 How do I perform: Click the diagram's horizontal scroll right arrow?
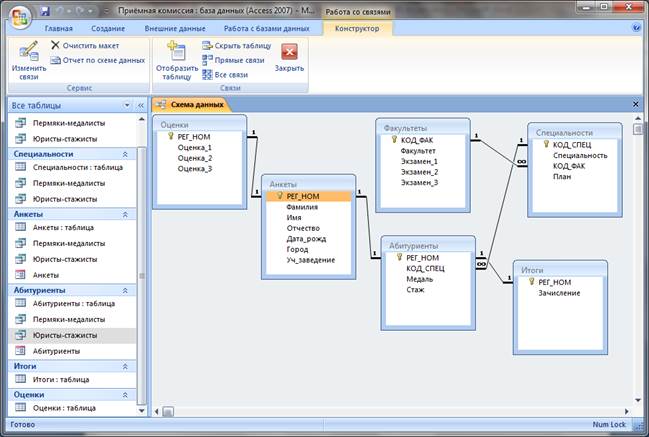tap(627, 411)
